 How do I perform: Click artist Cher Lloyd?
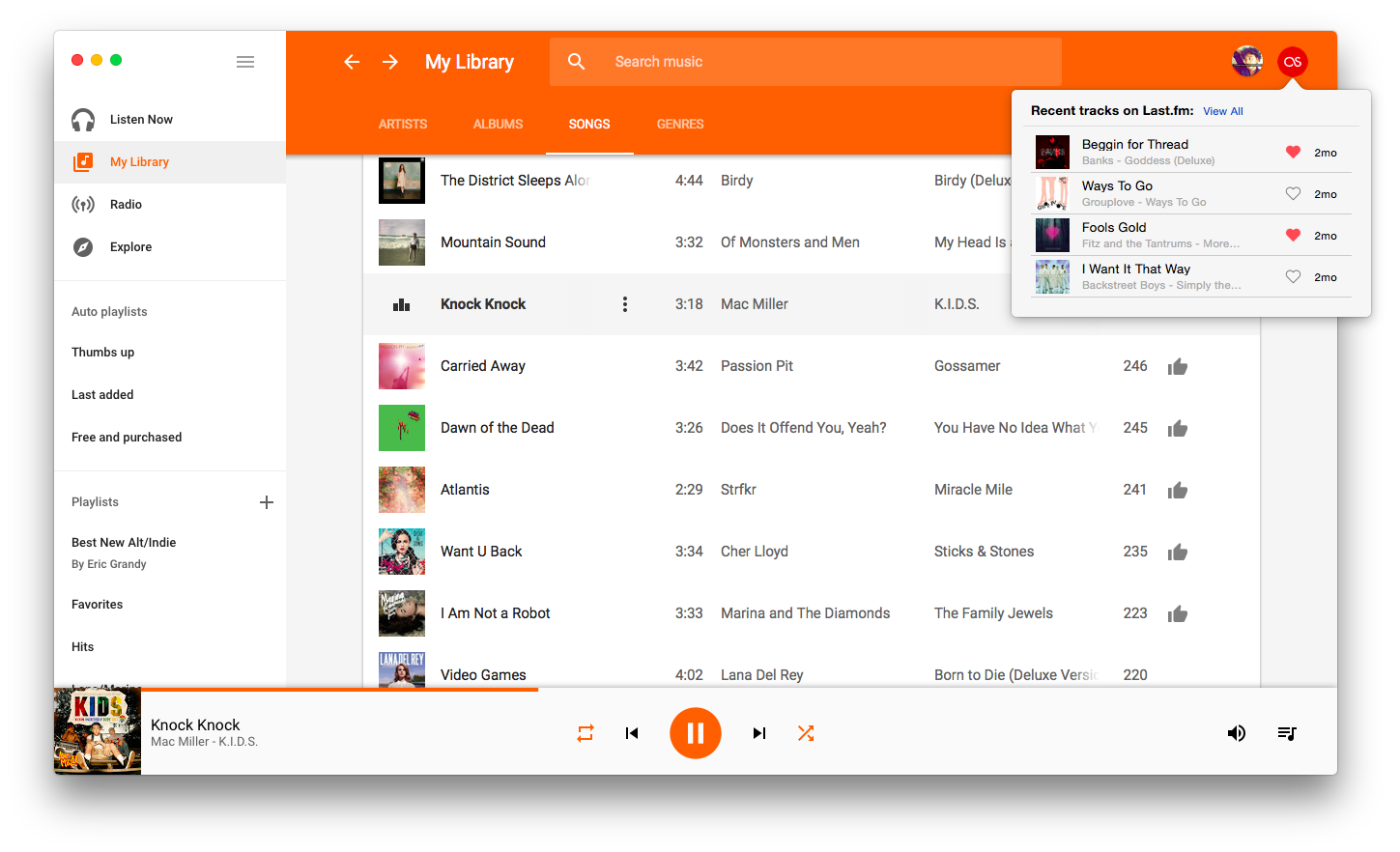(x=755, y=552)
